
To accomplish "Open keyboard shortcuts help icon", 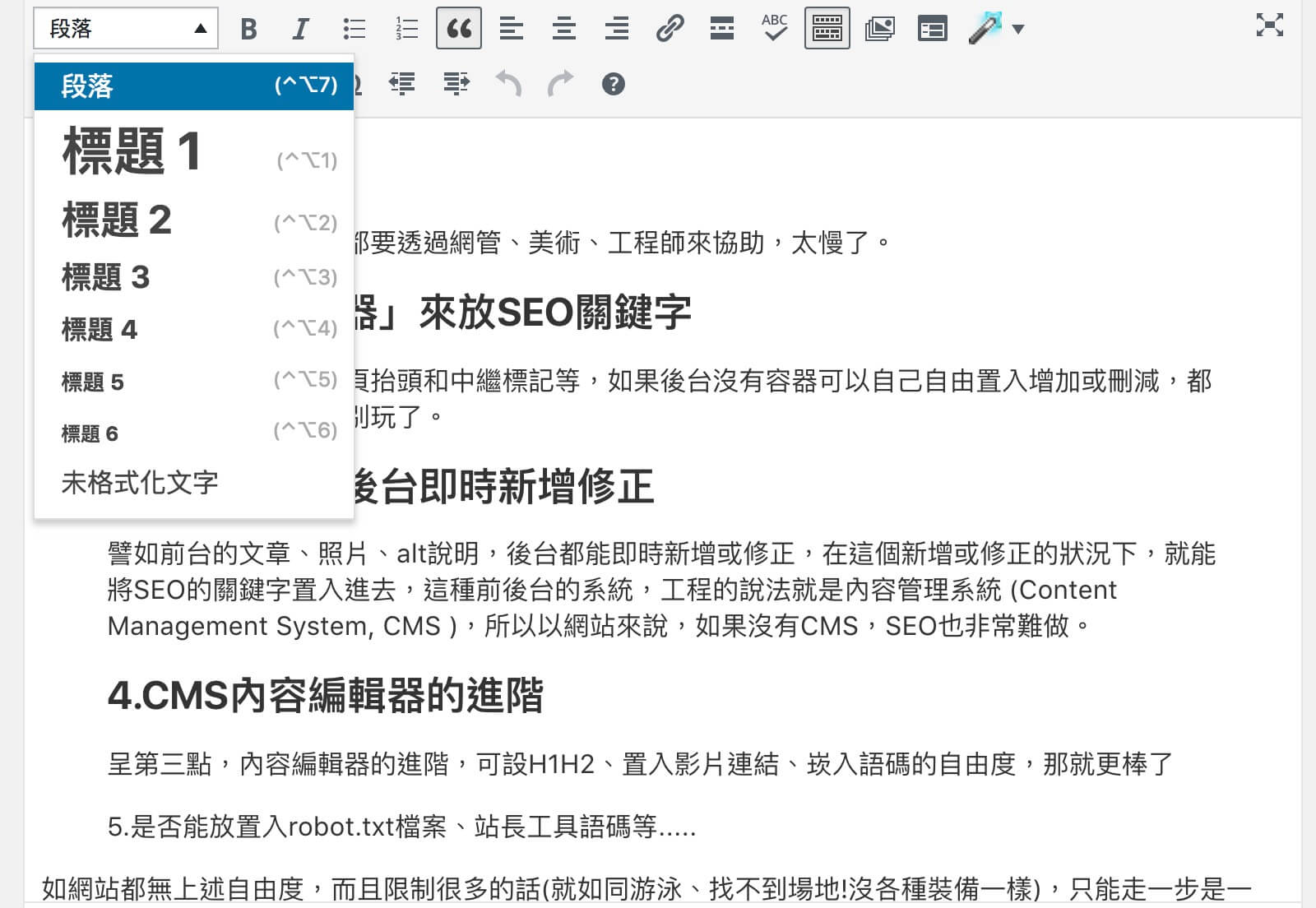I will tap(613, 84).
